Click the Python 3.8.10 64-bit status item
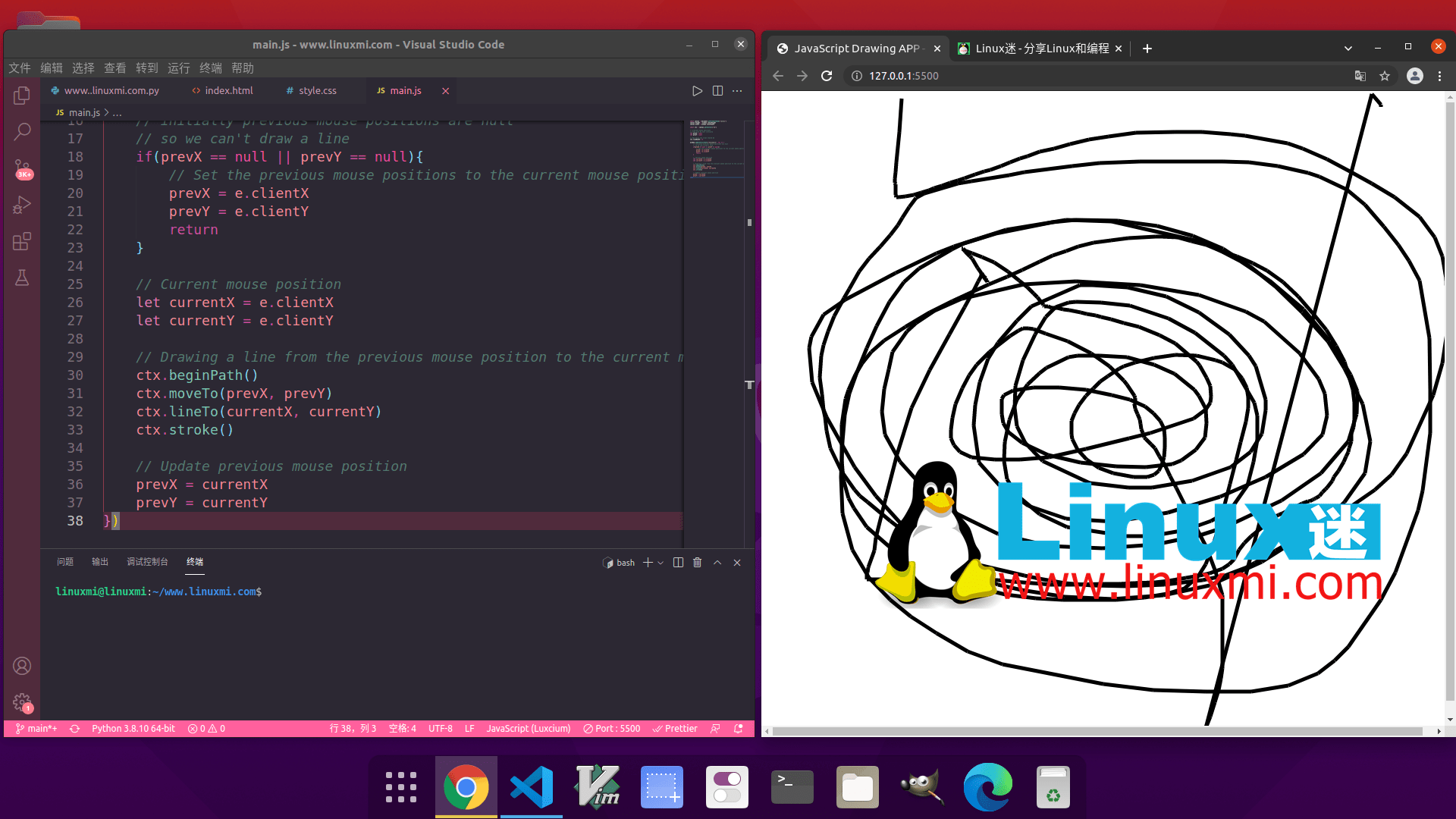 pyautogui.click(x=133, y=728)
